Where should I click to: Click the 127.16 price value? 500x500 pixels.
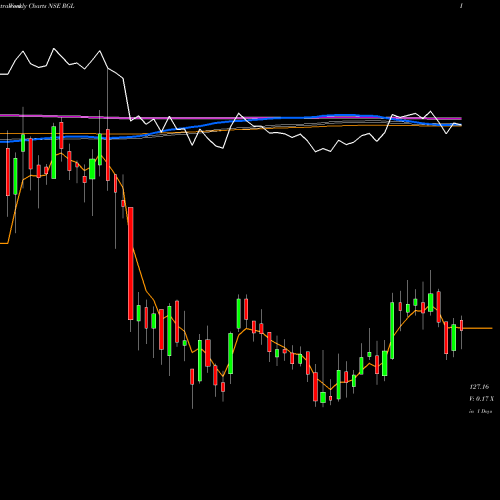coord(479,387)
